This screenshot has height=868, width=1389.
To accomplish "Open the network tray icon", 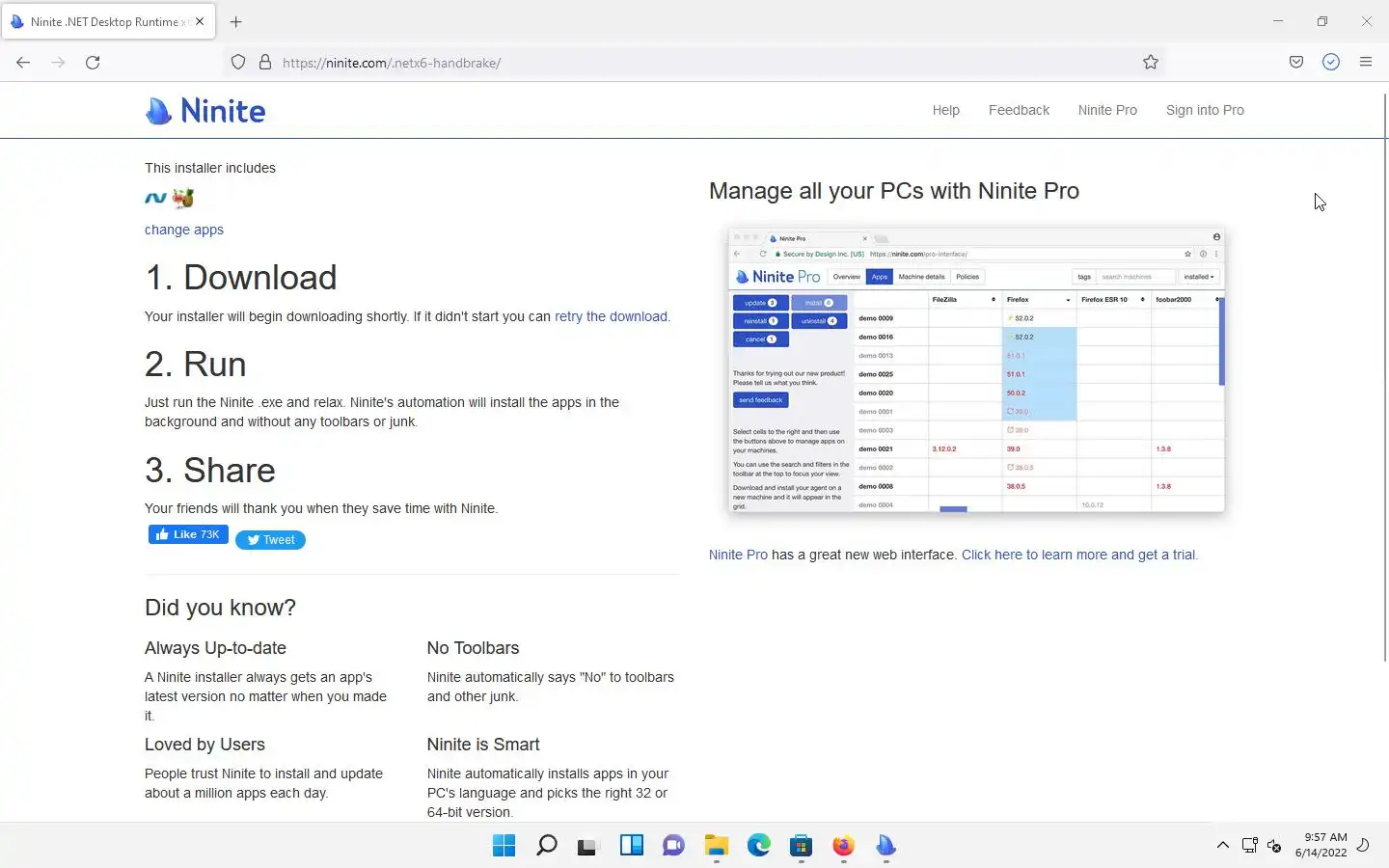I will coord(1249,846).
